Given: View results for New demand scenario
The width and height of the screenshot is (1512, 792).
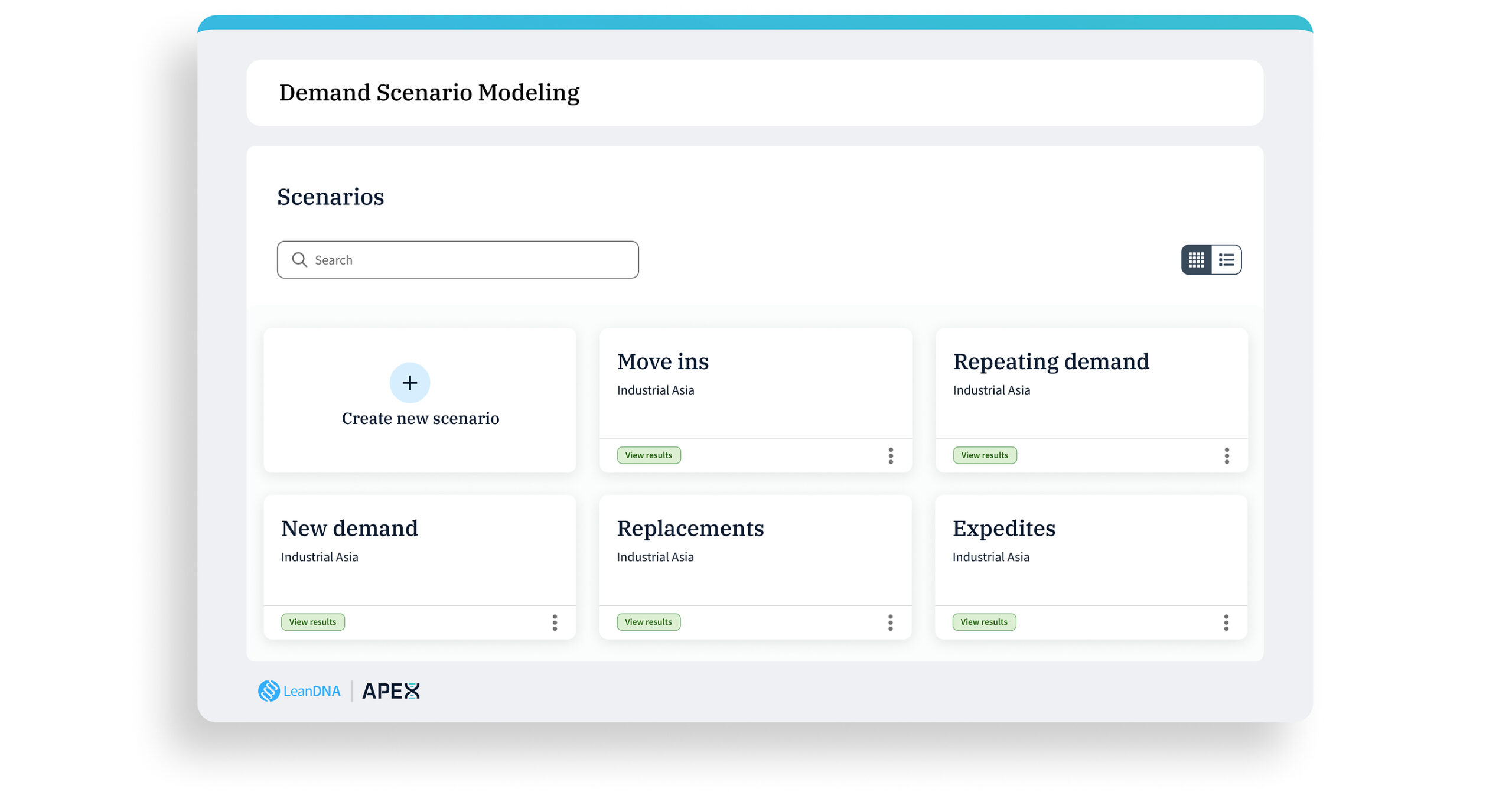Looking at the screenshot, I should [312, 622].
